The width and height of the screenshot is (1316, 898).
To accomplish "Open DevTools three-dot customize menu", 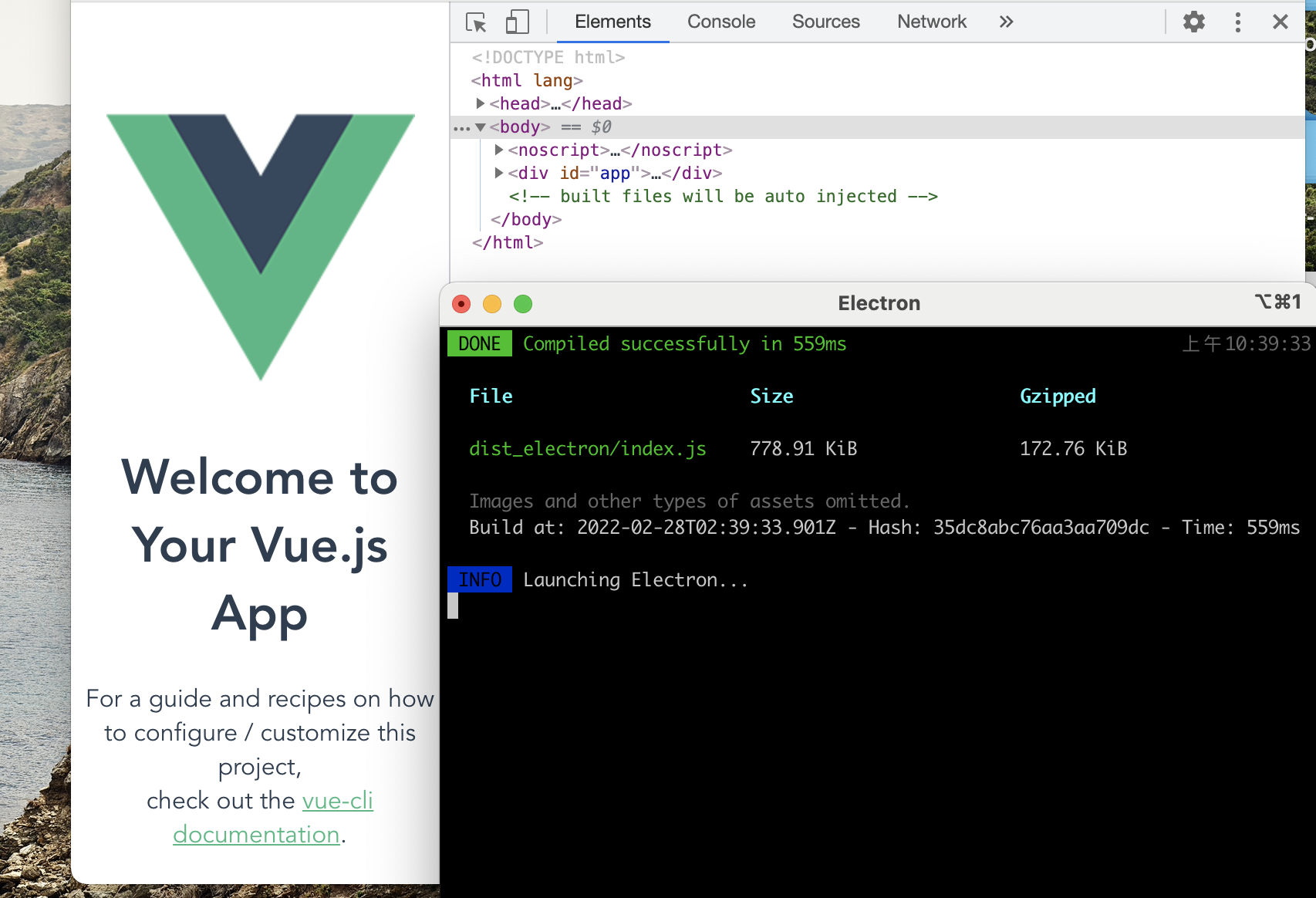I will pyautogui.click(x=1238, y=22).
